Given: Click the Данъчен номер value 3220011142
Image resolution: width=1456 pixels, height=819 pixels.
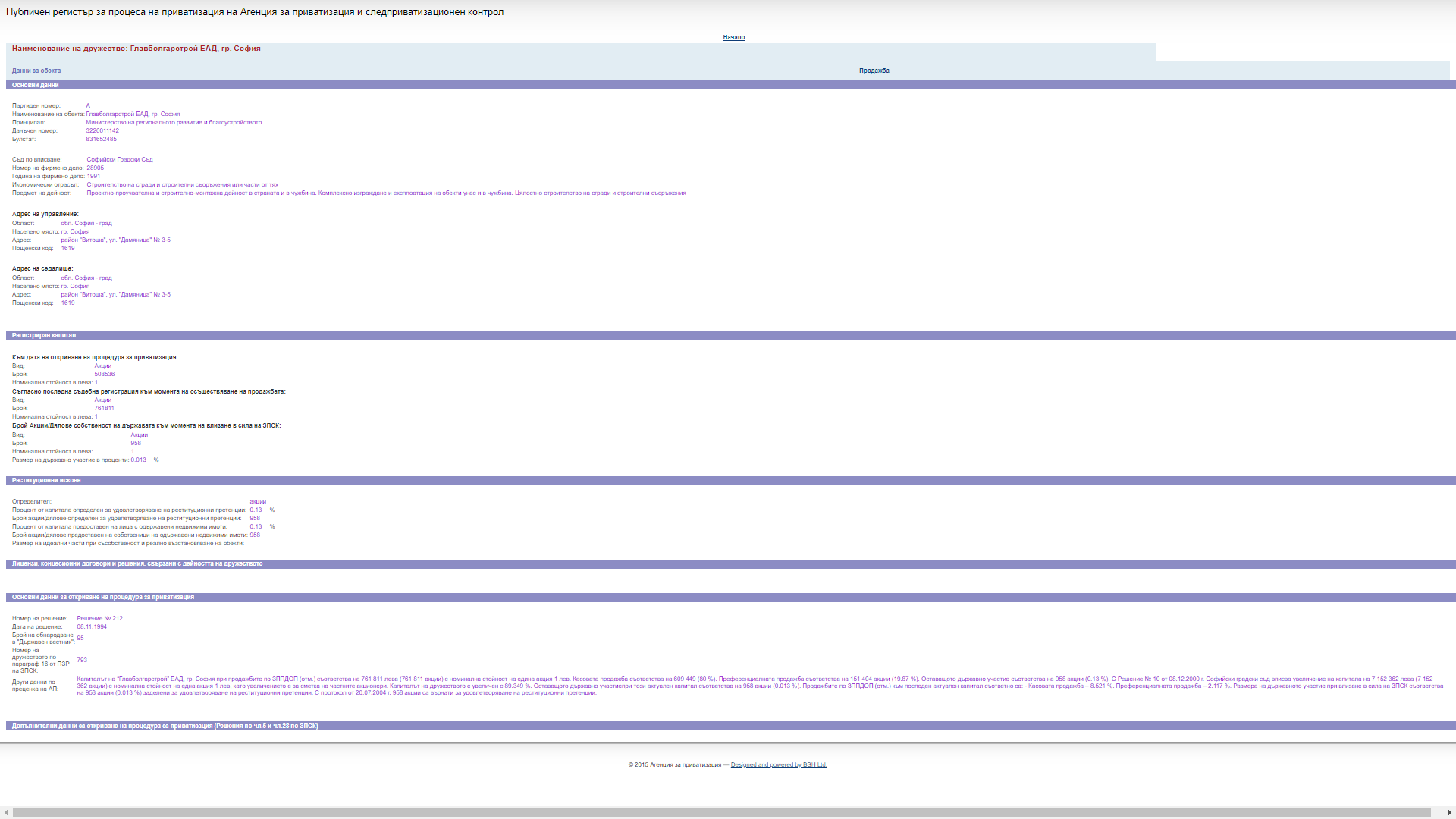Looking at the screenshot, I should (102, 130).
